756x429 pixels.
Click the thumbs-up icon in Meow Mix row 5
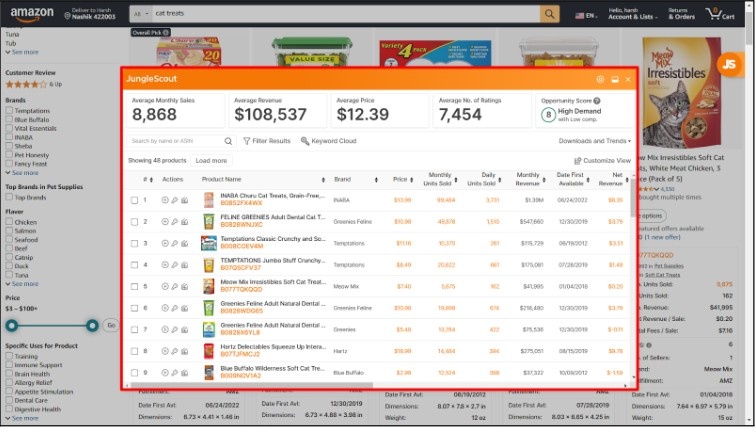[x=184, y=286]
